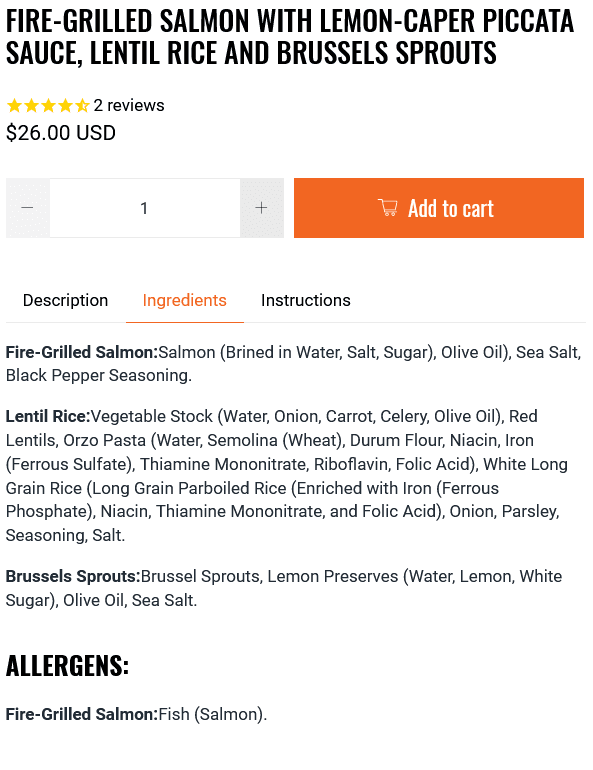Click the Lentil Rice ingredient label
The image size is (593, 770).
[x=48, y=416]
